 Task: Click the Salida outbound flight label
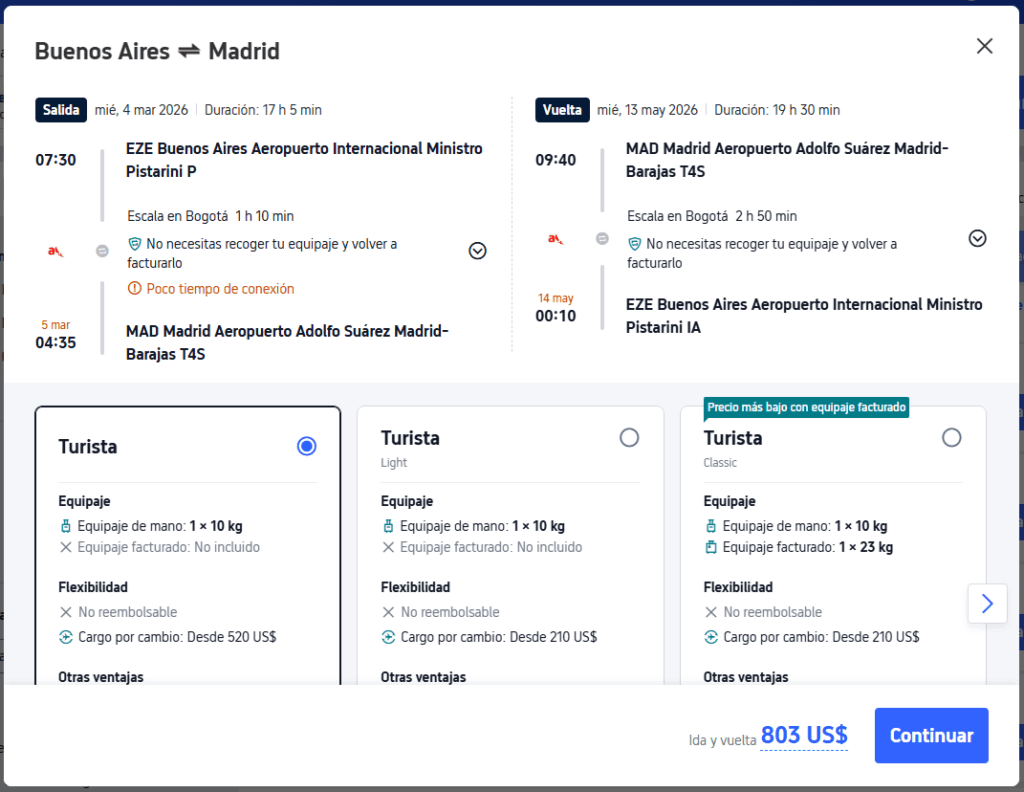[61, 110]
